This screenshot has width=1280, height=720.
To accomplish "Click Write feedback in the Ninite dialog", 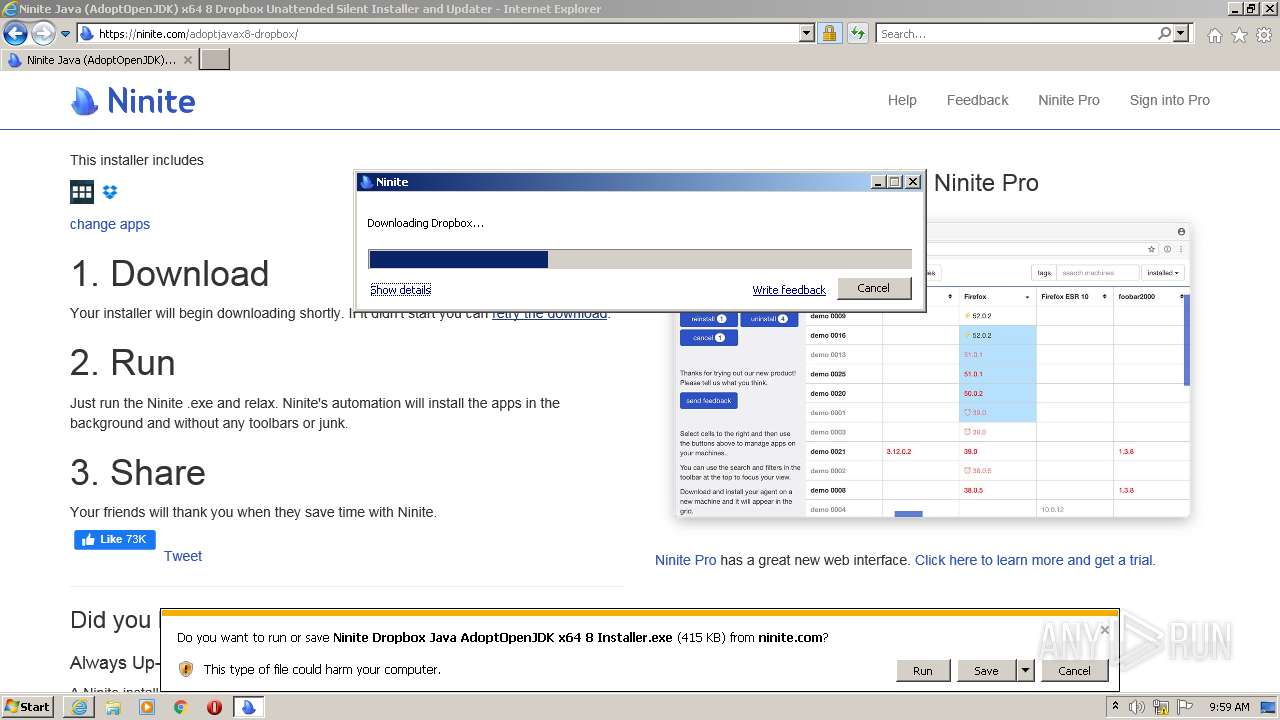I will (789, 290).
